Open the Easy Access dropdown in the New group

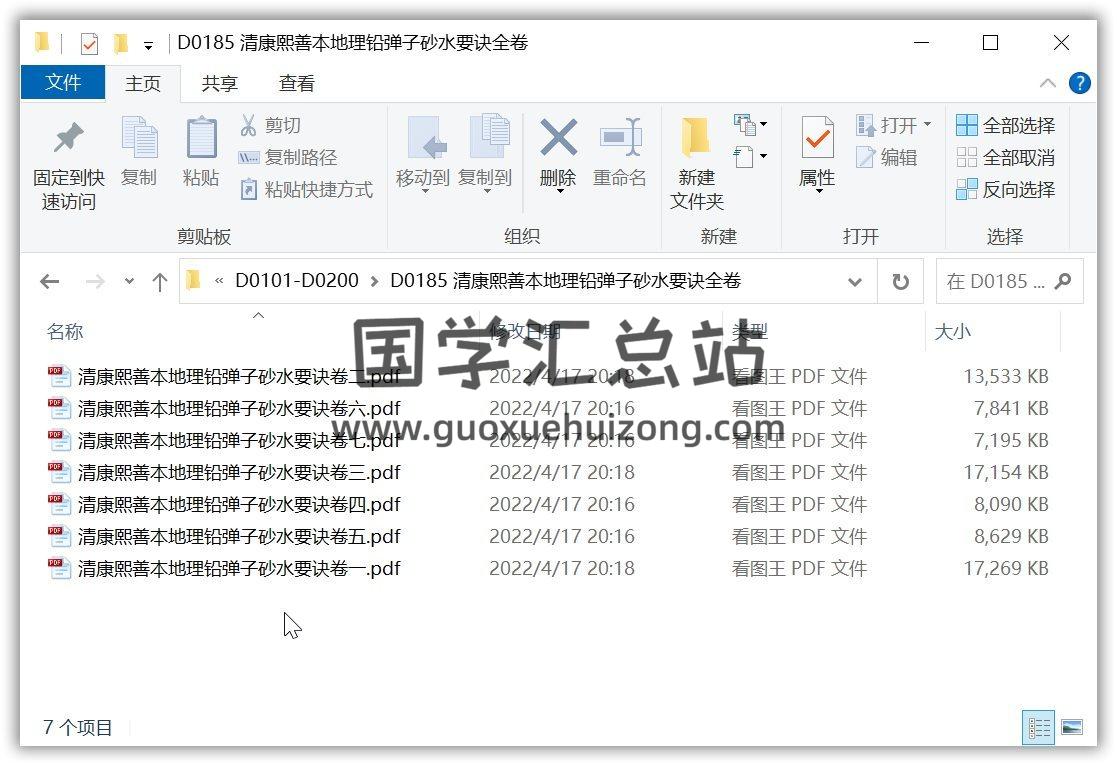click(750, 156)
